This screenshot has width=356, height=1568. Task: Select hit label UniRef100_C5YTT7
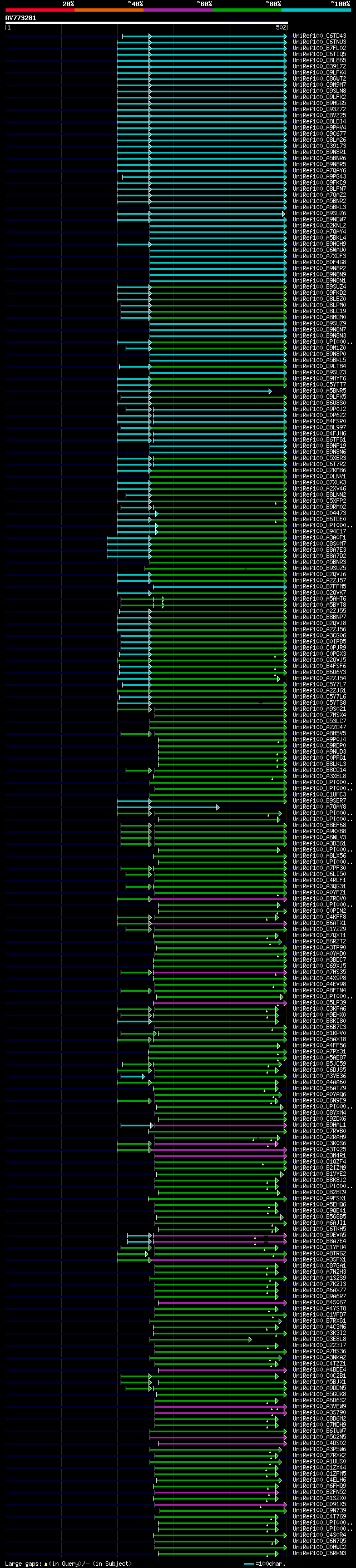[x=319, y=385]
